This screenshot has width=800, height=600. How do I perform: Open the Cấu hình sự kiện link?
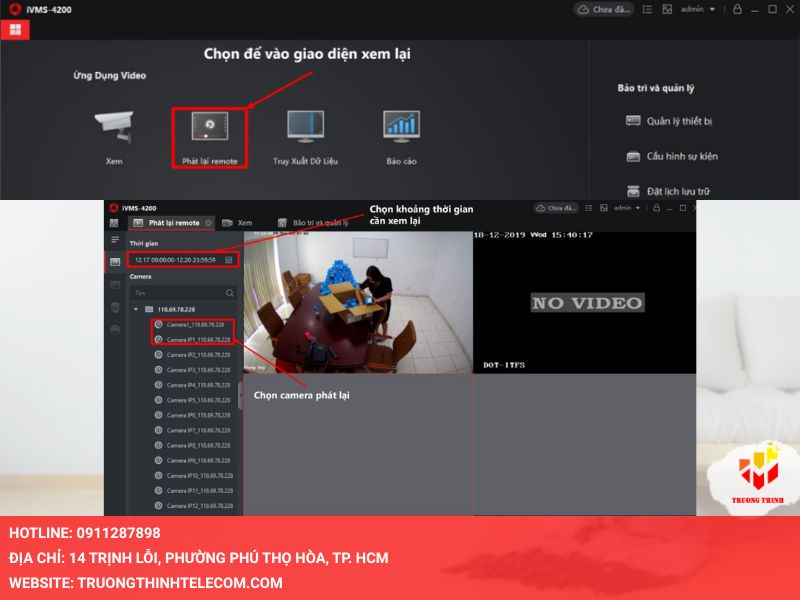click(682, 156)
